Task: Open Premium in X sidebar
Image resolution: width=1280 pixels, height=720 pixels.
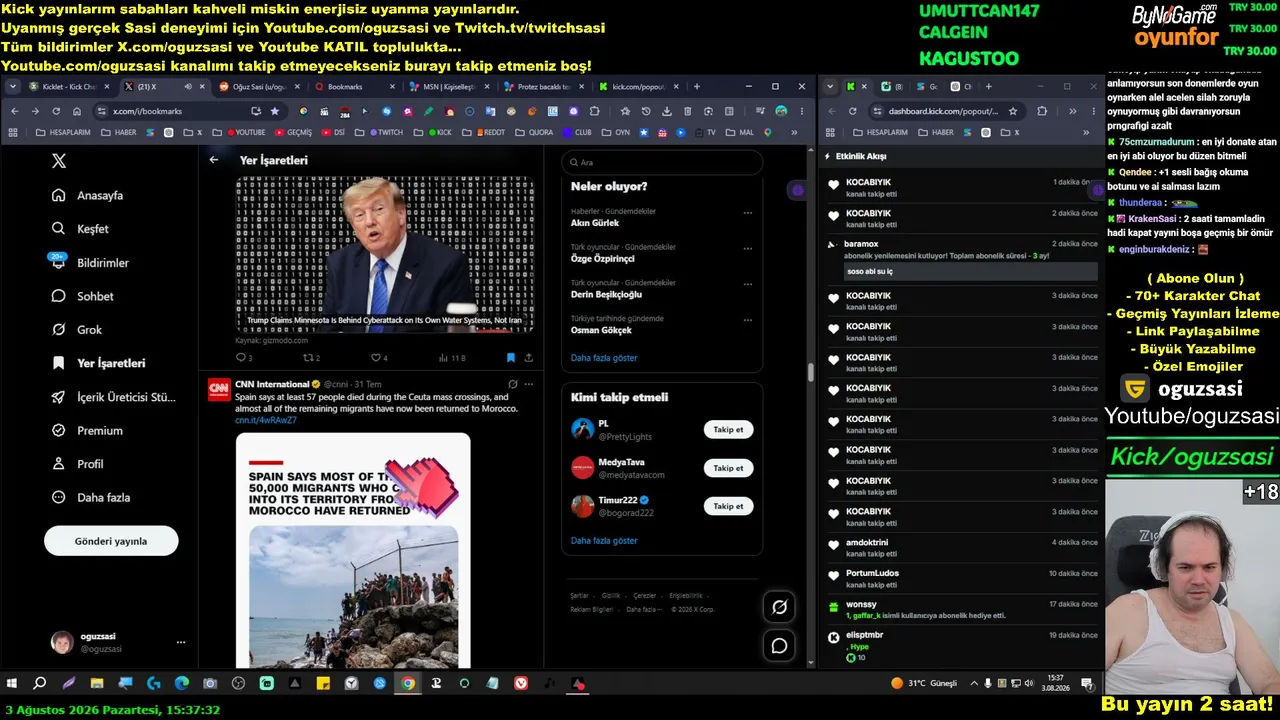Action: [87, 430]
